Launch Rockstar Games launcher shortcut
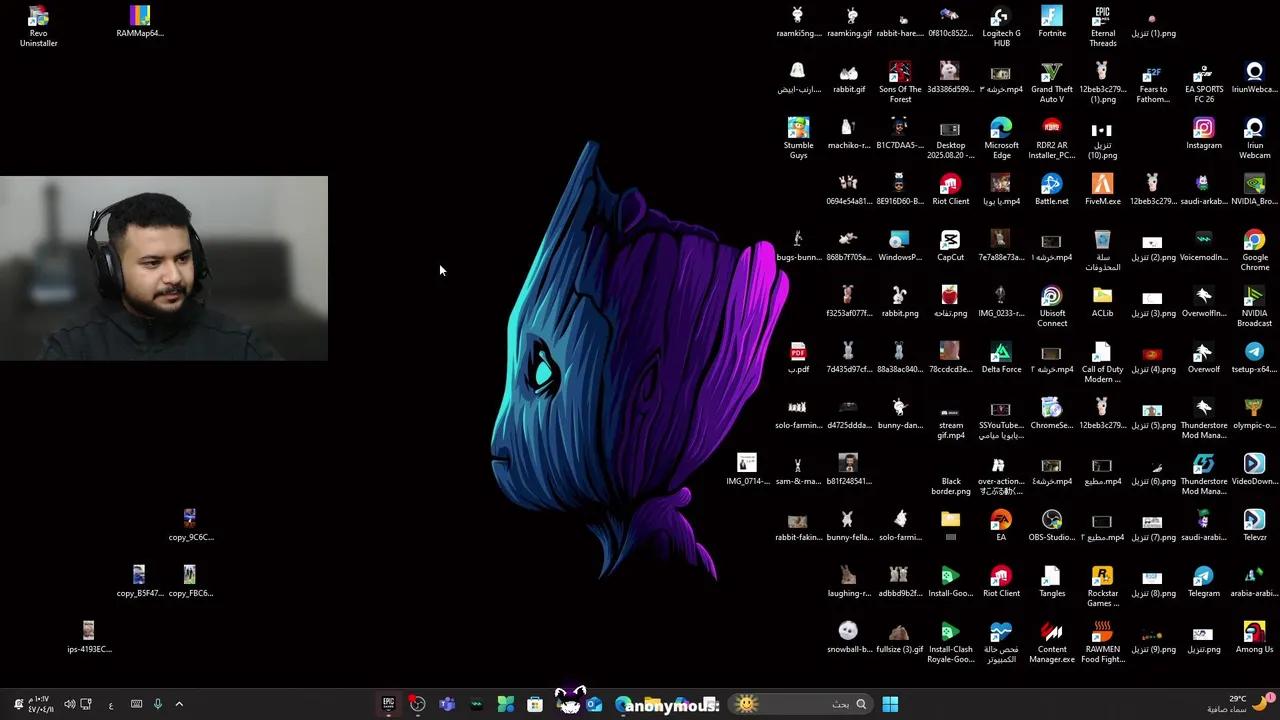 point(1102,586)
